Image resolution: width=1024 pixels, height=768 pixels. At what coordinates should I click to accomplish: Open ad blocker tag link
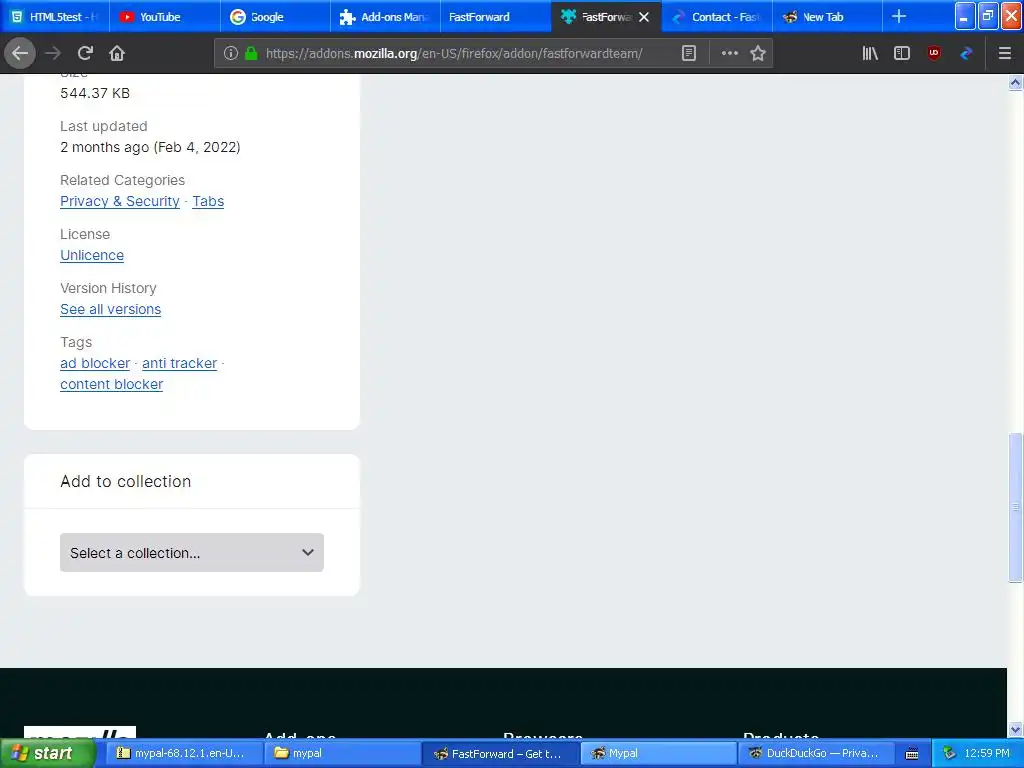pos(95,363)
